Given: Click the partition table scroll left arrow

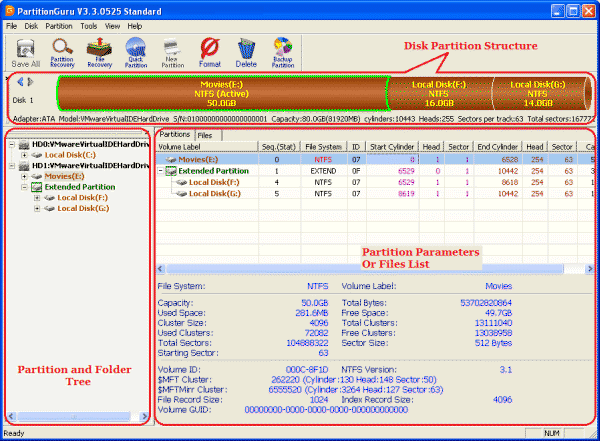Looking at the screenshot, I should (161, 269).
